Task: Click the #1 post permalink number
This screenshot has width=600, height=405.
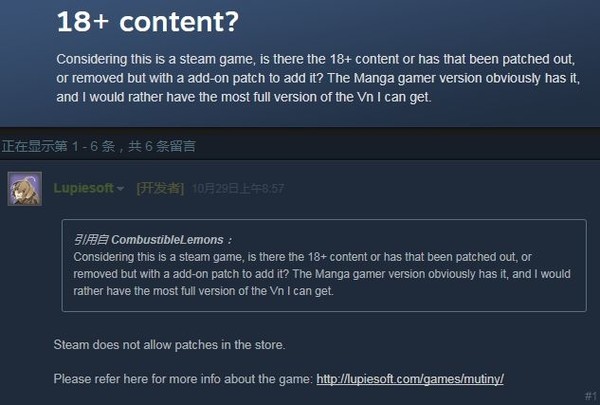Action: 590,395
